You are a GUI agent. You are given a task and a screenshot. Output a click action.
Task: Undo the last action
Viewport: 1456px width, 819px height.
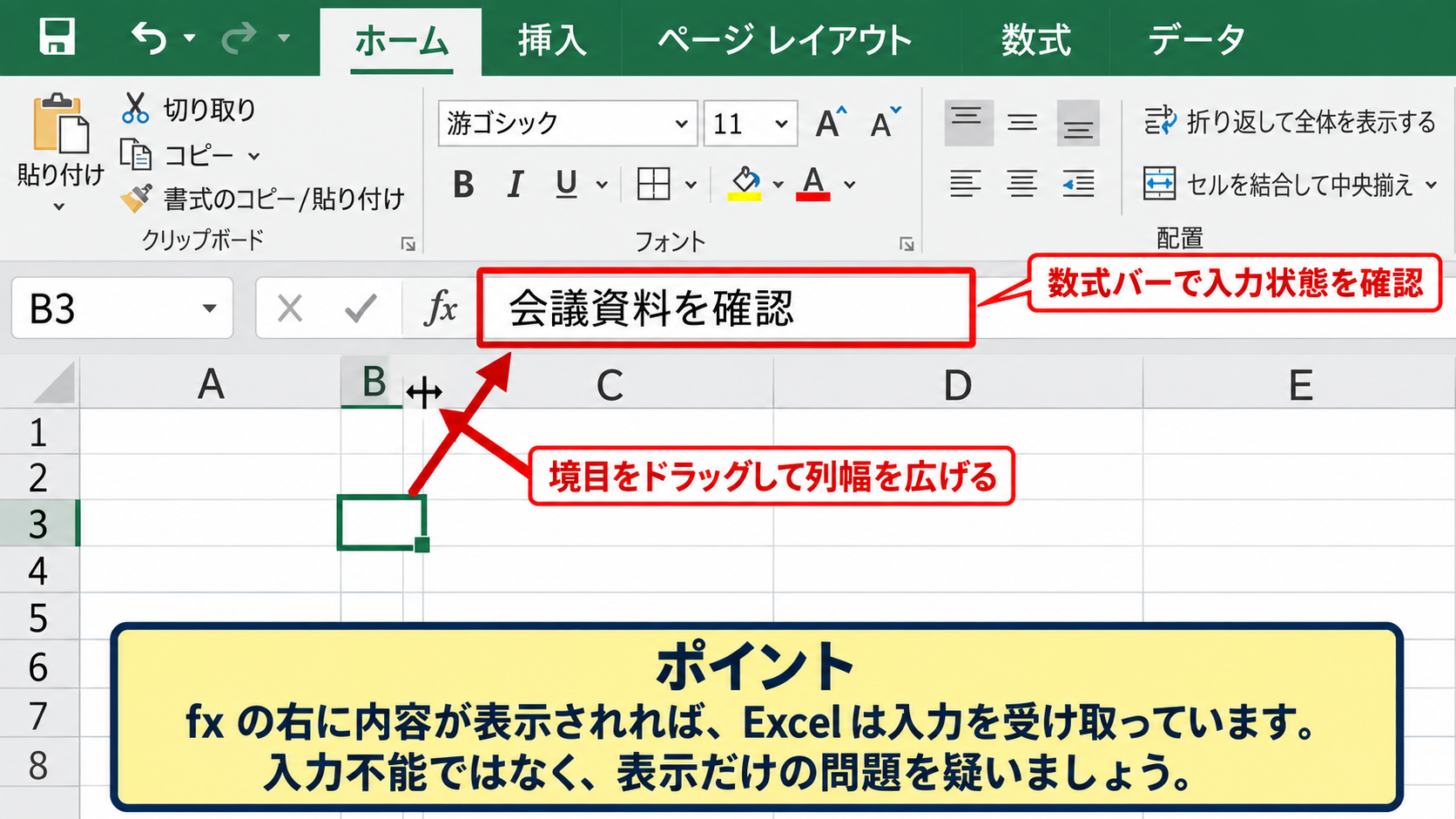pos(149,38)
